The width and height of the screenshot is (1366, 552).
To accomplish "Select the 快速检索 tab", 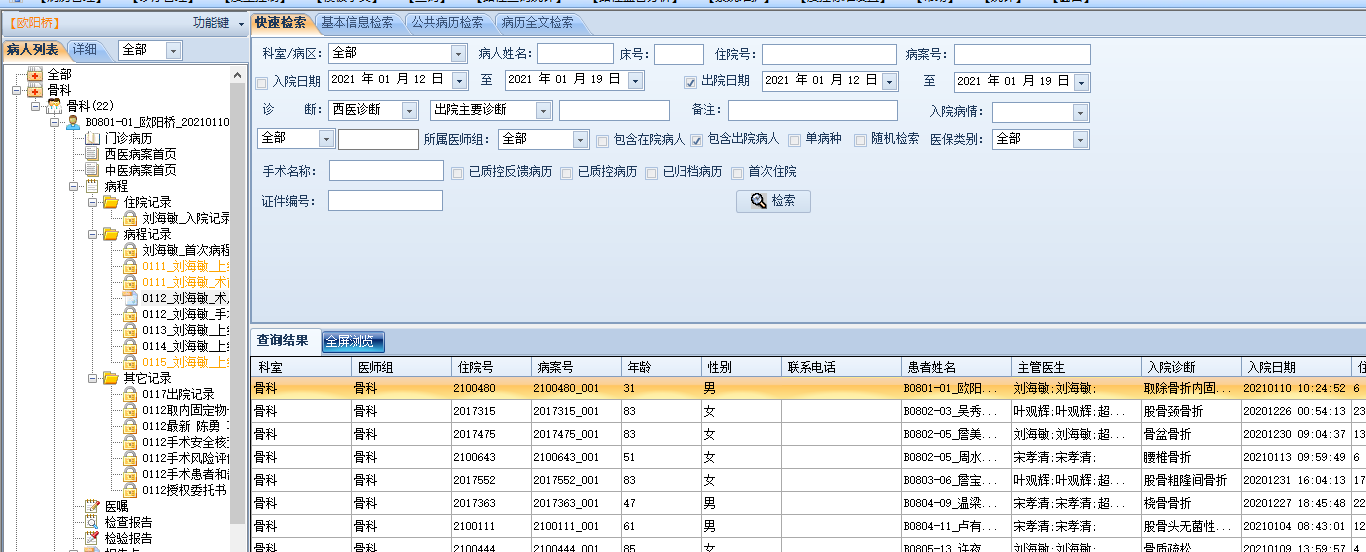I will [281, 22].
